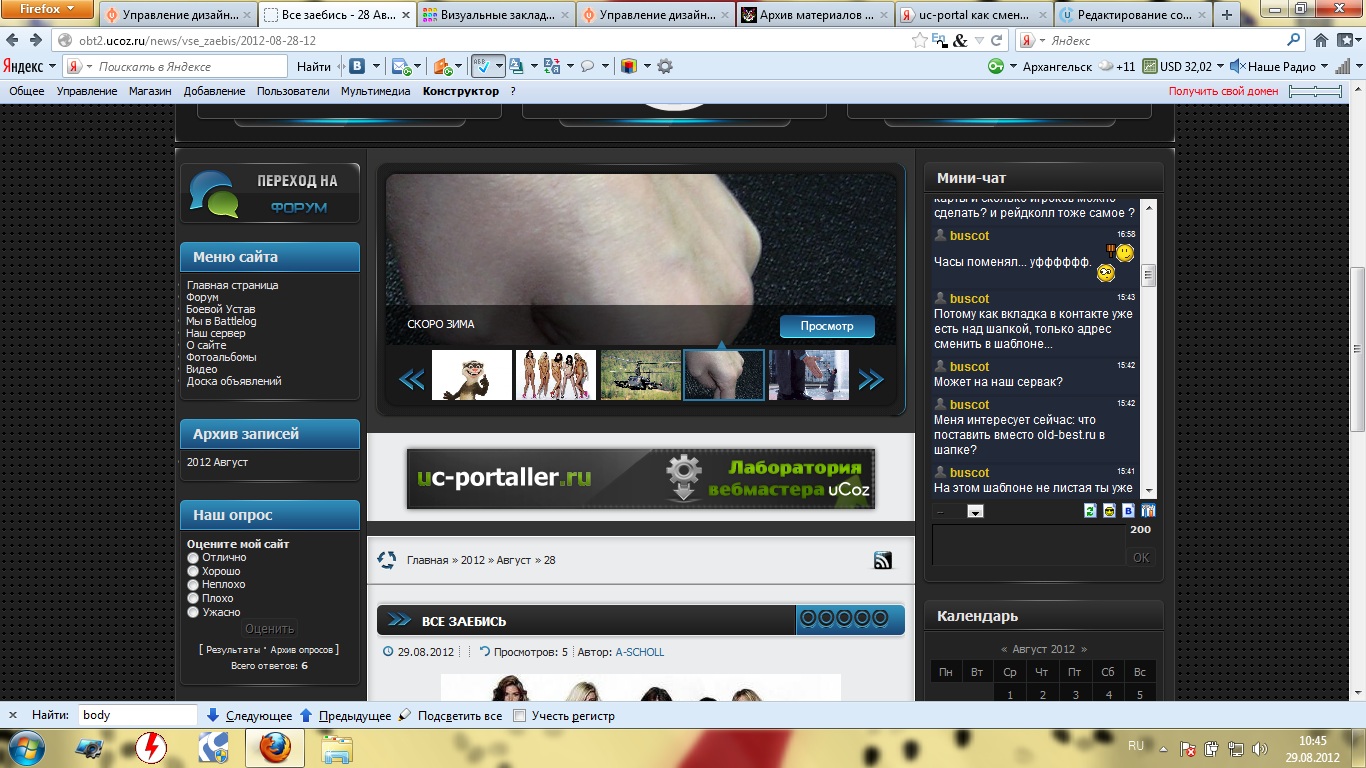The image size is (1366, 768).
Task: Open the mini-chat auto-refresh dropdown
Action: 975,511
